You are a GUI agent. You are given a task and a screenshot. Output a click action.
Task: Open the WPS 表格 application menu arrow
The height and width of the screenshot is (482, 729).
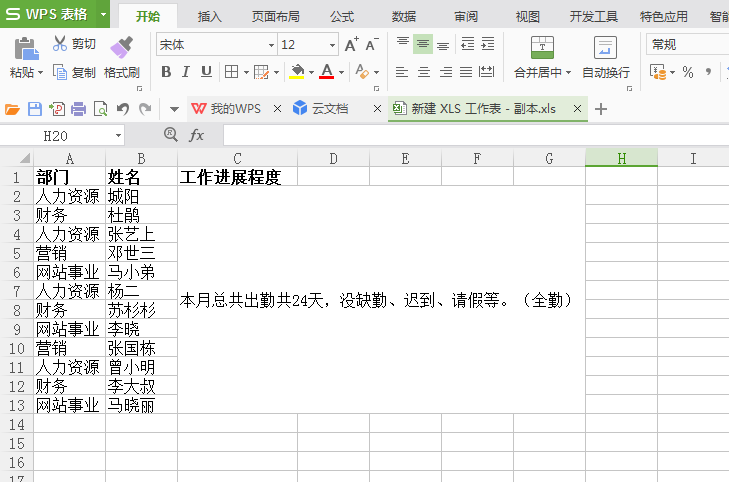pyautogui.click(x=103, y=14)
